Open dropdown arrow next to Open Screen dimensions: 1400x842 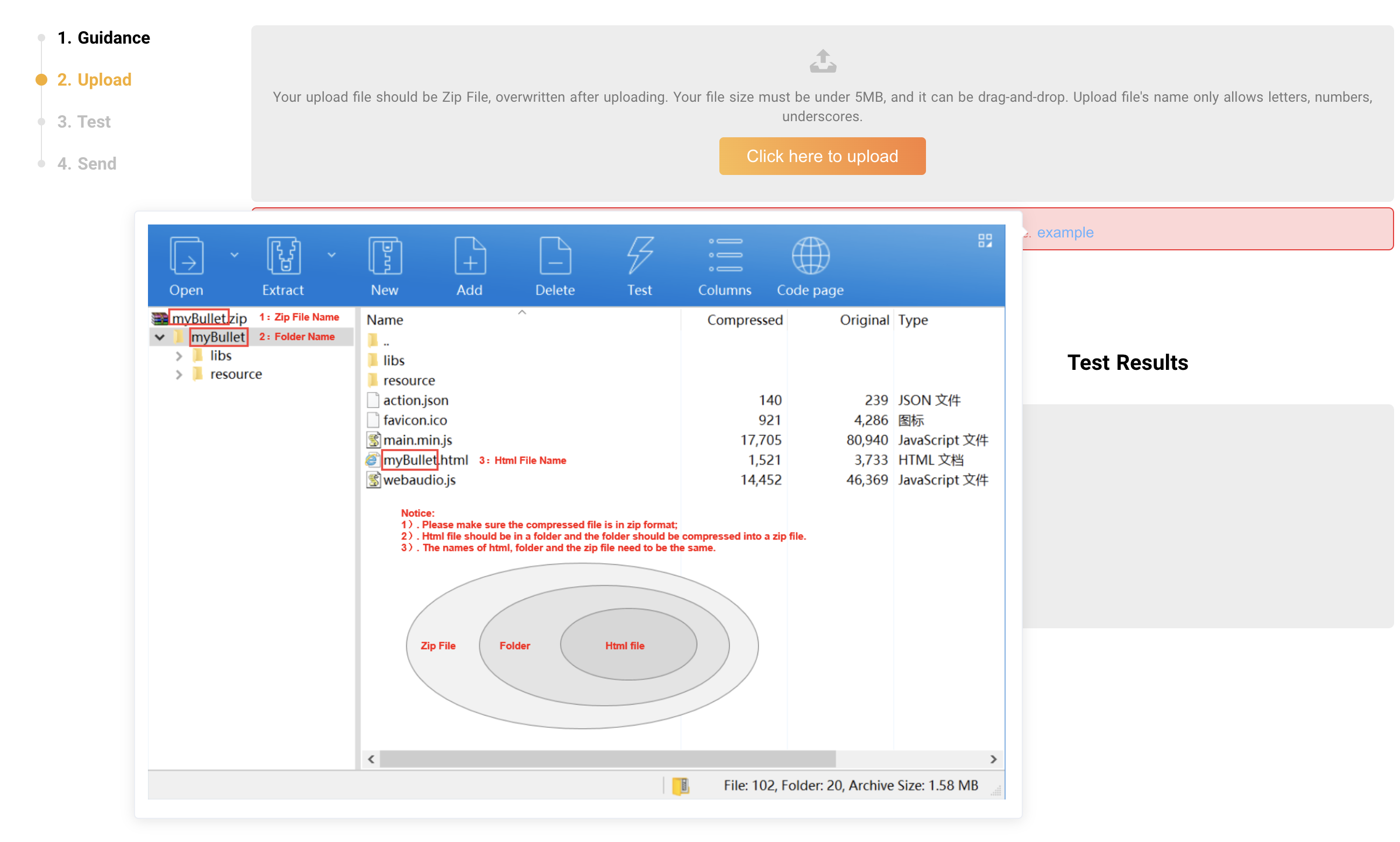pyautogui.click(x=234, y=255)
